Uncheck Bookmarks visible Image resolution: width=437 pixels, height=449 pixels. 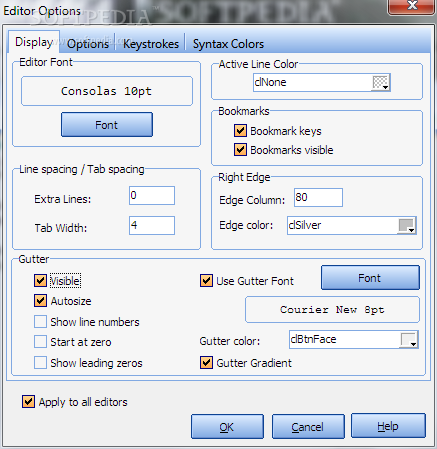point(240,150)
